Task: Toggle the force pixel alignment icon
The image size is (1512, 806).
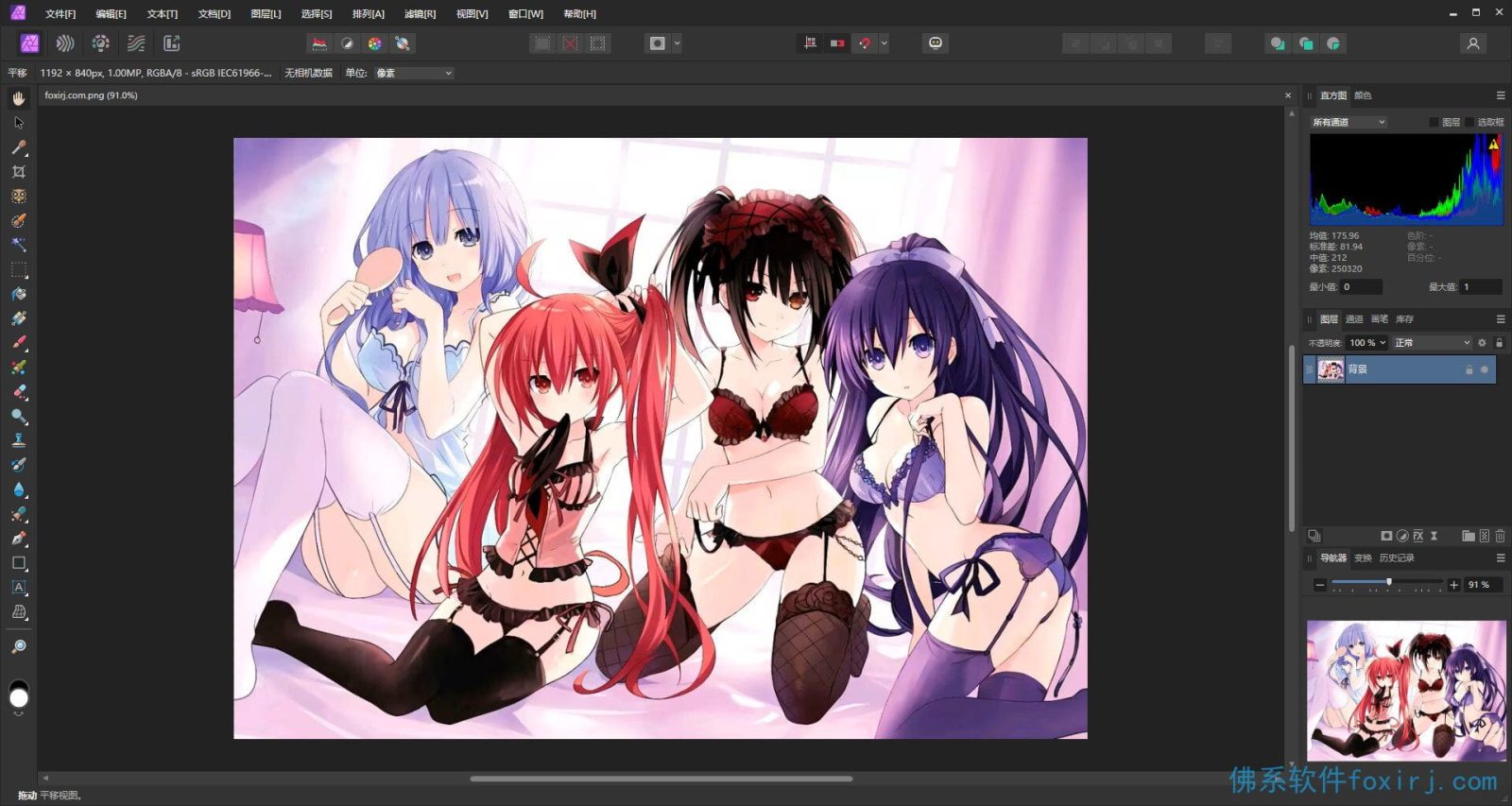Action: [810, 43]
